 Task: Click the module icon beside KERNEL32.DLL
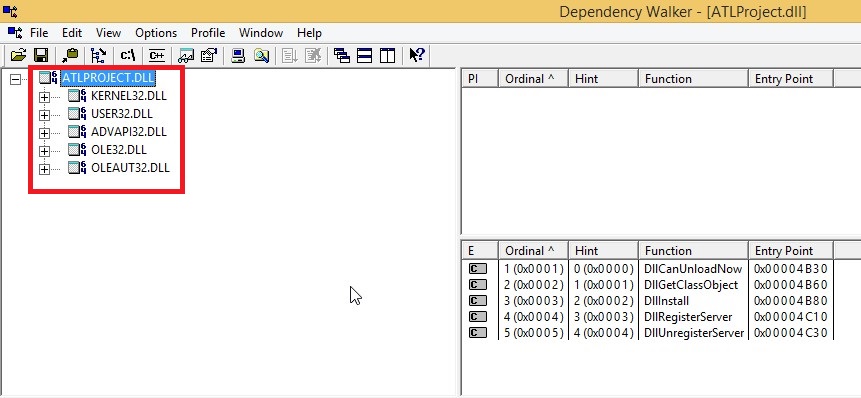77,96
